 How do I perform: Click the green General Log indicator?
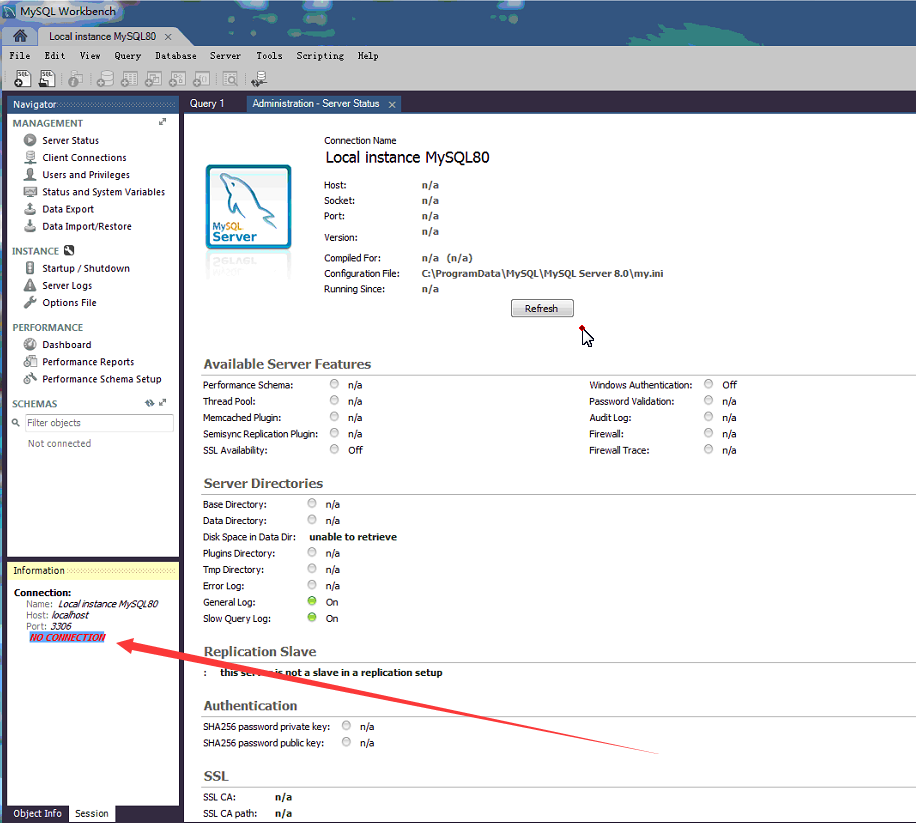312,601
